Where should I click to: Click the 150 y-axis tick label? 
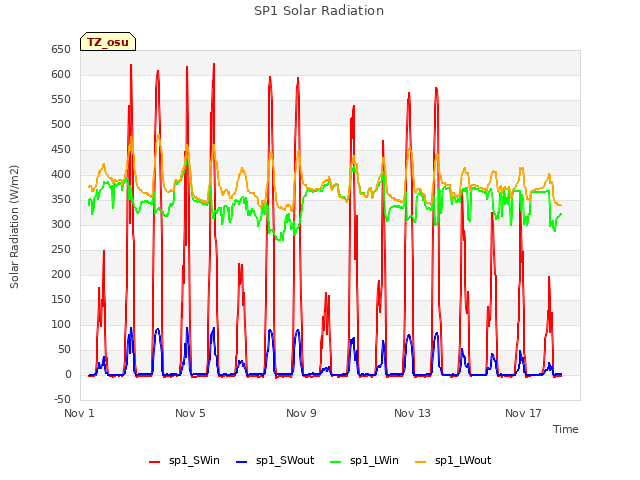coord(61,299)
